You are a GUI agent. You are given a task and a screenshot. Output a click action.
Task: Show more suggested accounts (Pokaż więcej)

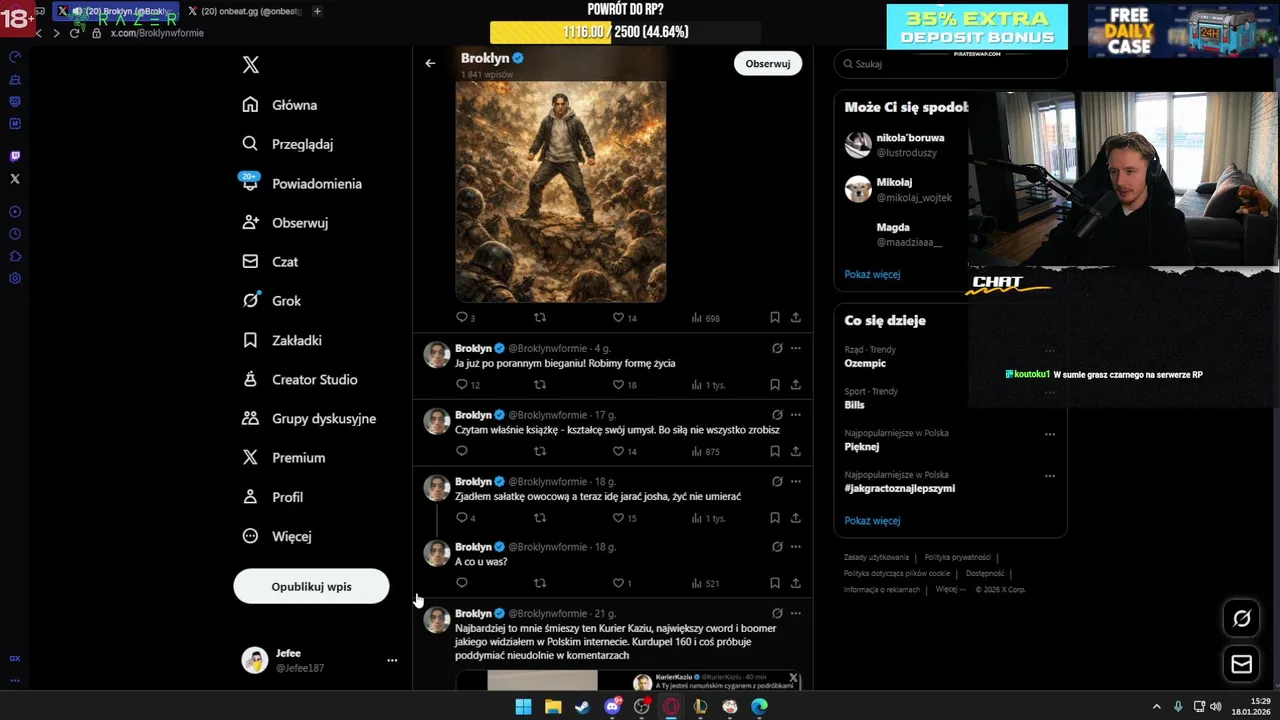tap(872, 274)
